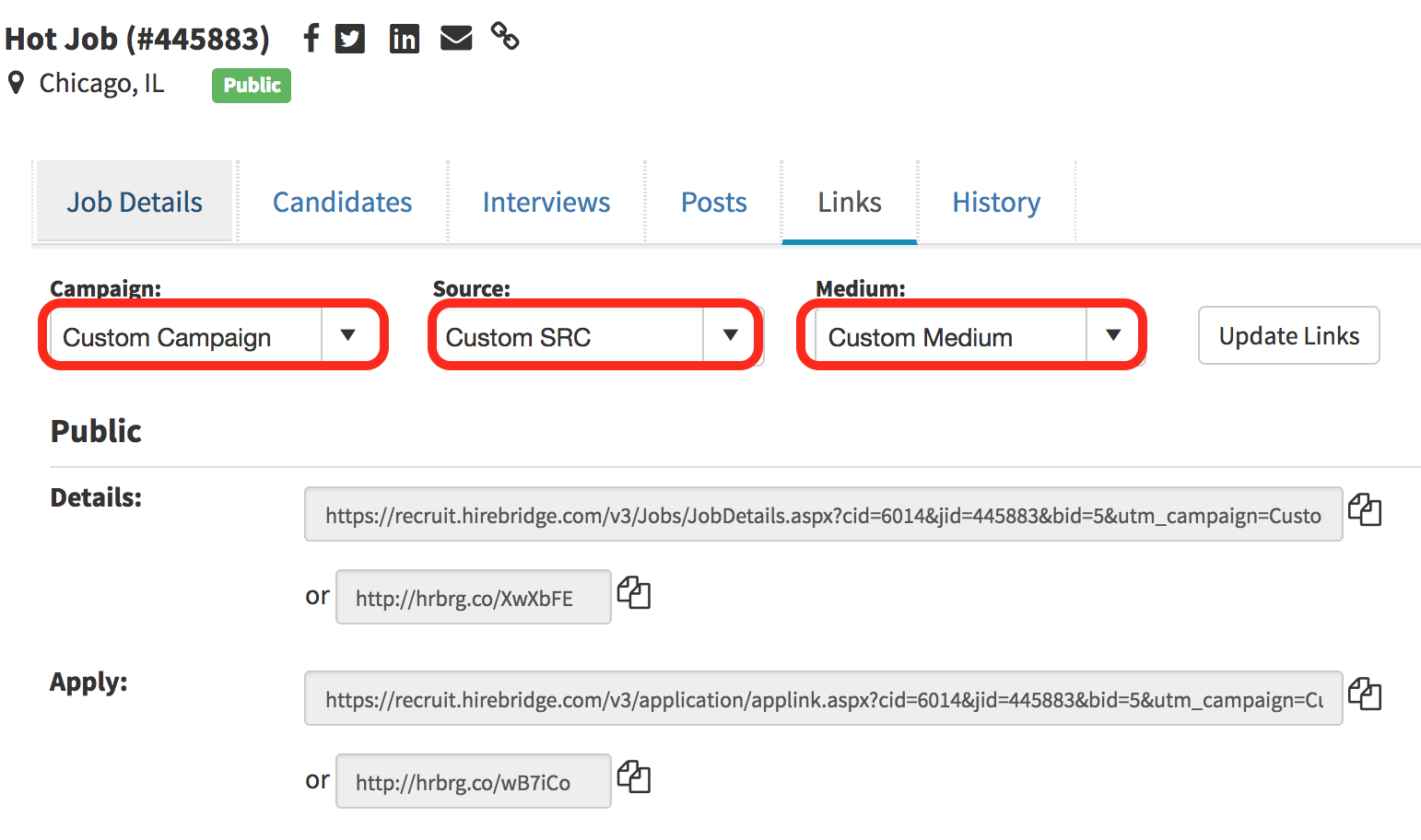Copy the shortened hrbrg.co Details link
Viewport: 1421px width, 840px height.
pos(636,592)
